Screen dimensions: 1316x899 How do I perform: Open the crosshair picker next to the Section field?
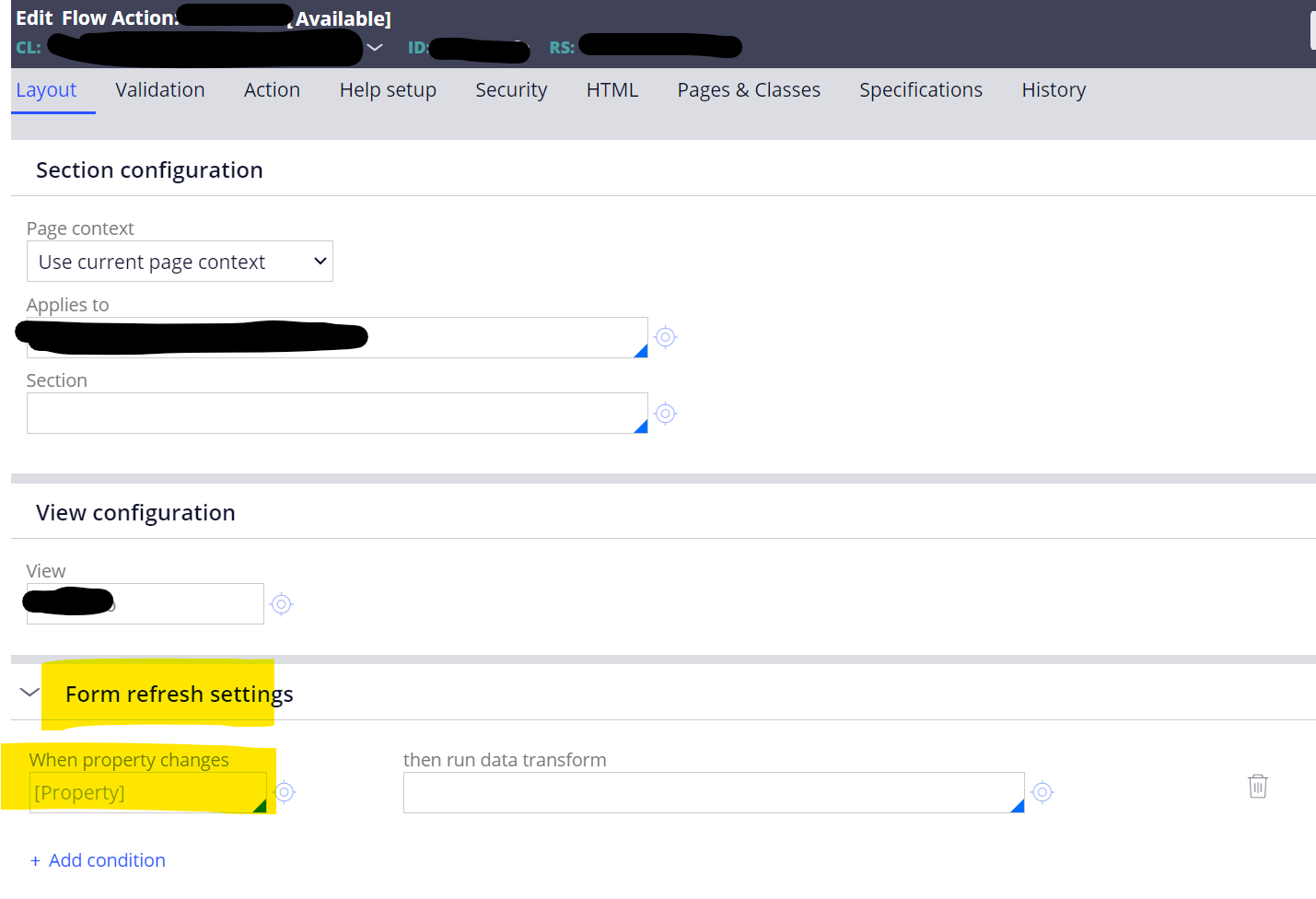click(x=665, y=414)
